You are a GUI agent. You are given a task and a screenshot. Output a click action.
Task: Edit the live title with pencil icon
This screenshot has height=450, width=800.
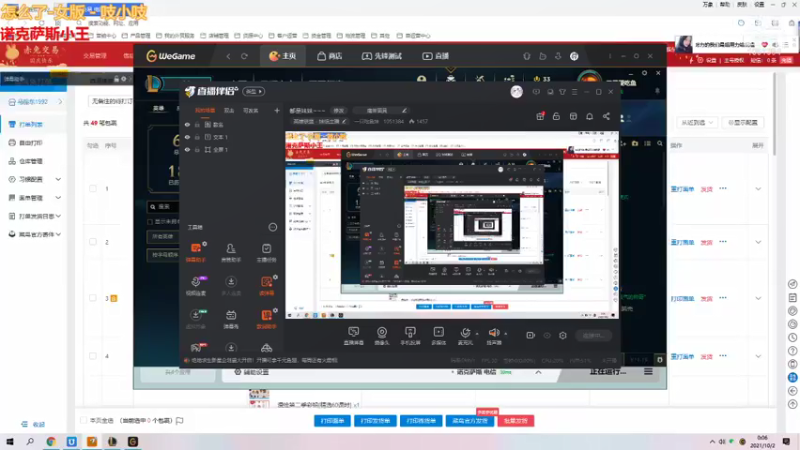click(x=404, y=111)
